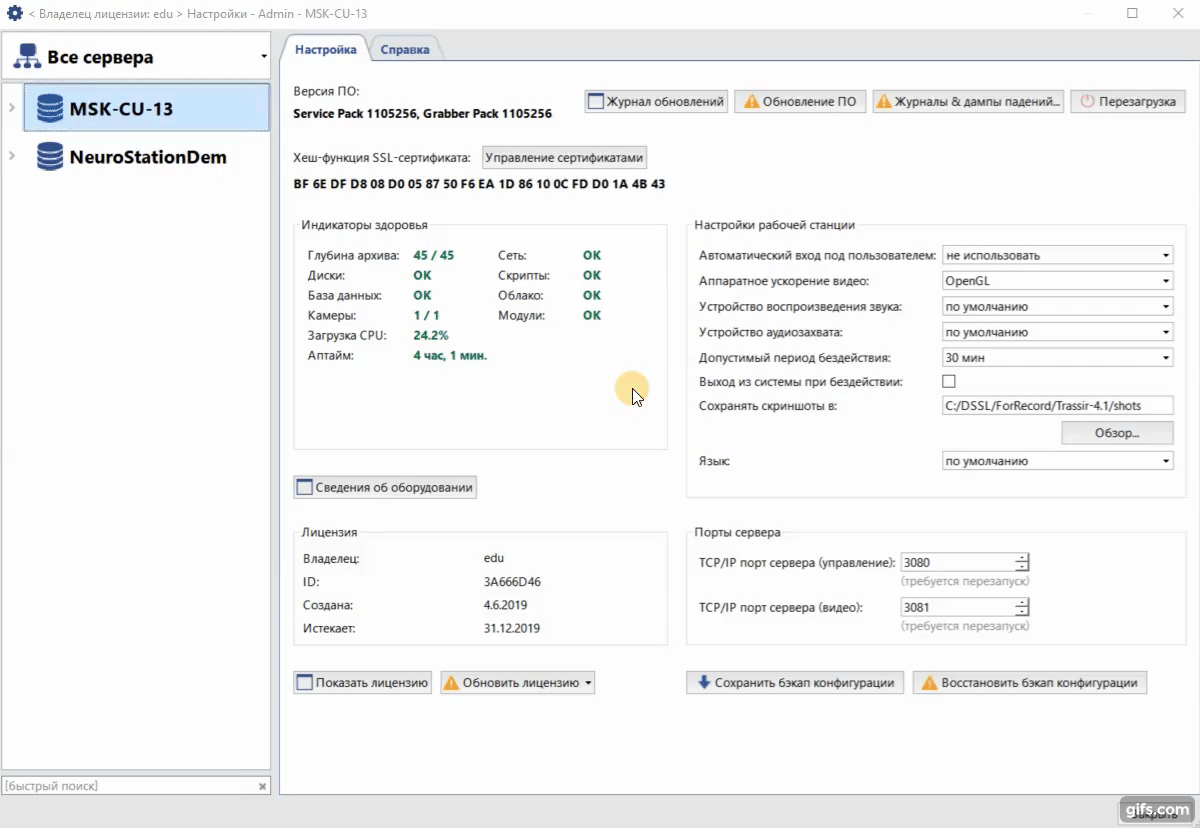The width and height of the screenshot is (1200, 828).
Task: Click SSL hash value BF 6E DF D8
Action: pyautogui.click(x=479, y=184)
